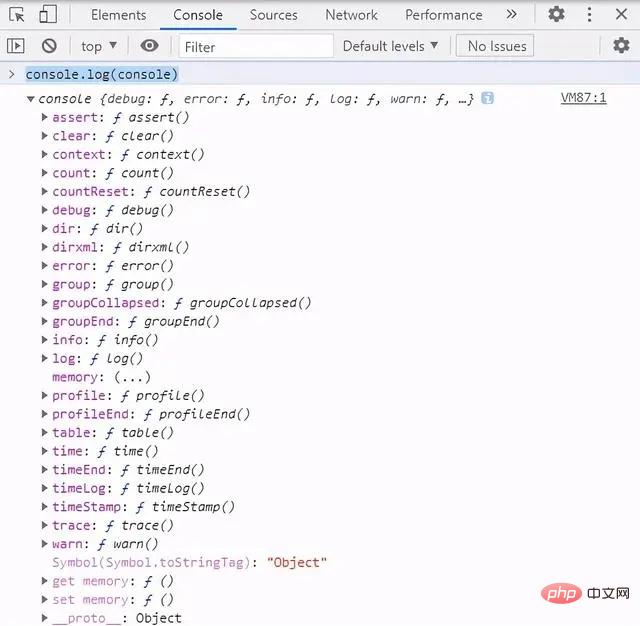This screenshot has height=626, width=640.
Task: Click the No Issues button
Action: (495, 46)
